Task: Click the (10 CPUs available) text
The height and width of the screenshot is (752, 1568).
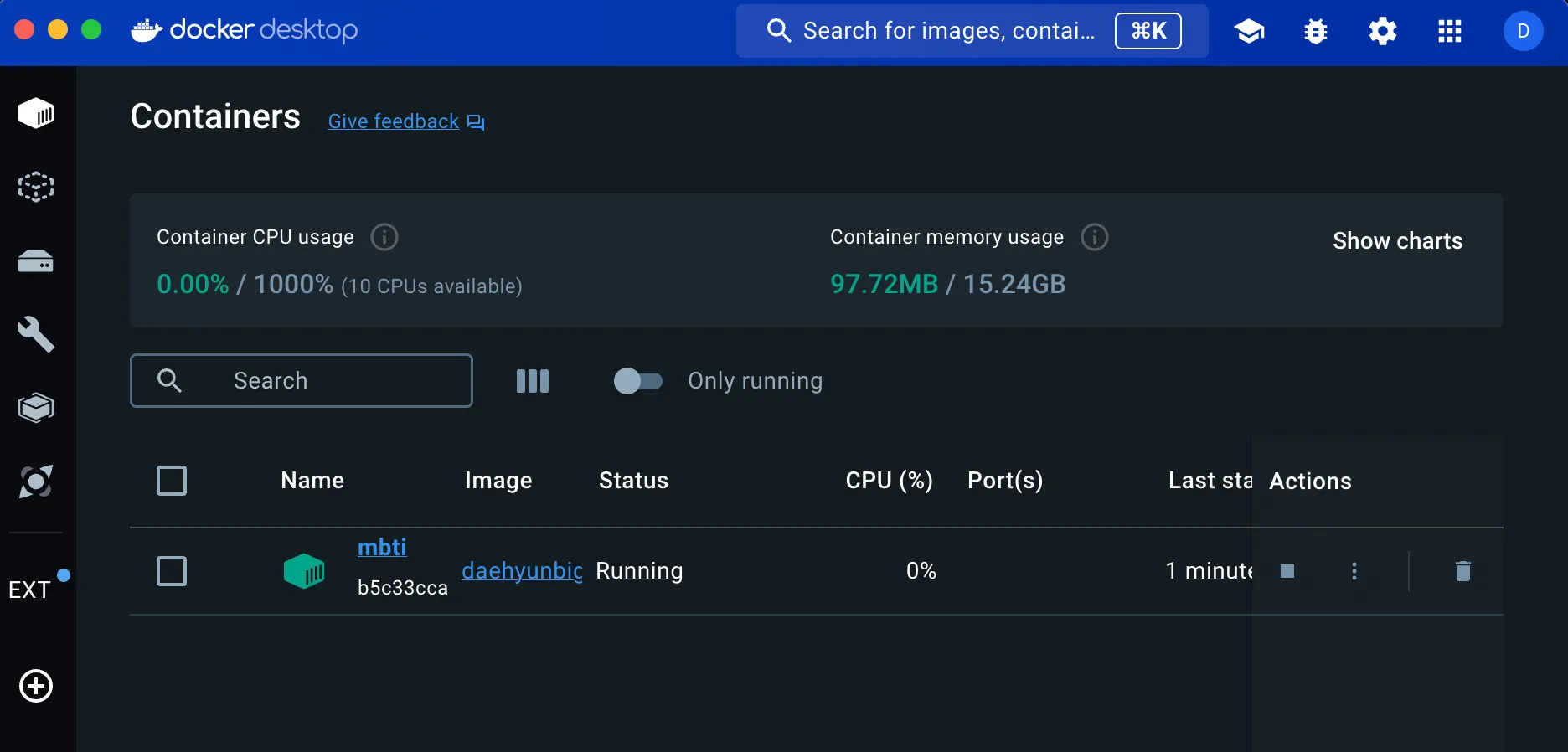Action: click(431, 286)
